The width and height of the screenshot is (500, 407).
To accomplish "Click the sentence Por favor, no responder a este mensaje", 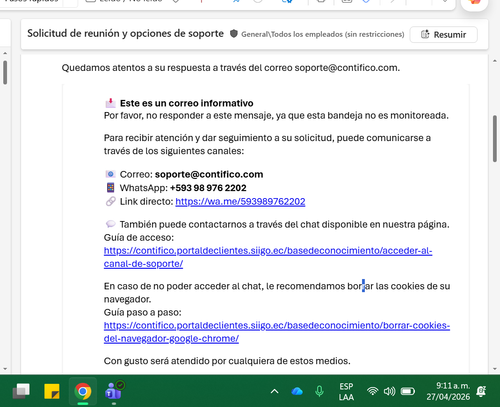I will pos(276,116).
